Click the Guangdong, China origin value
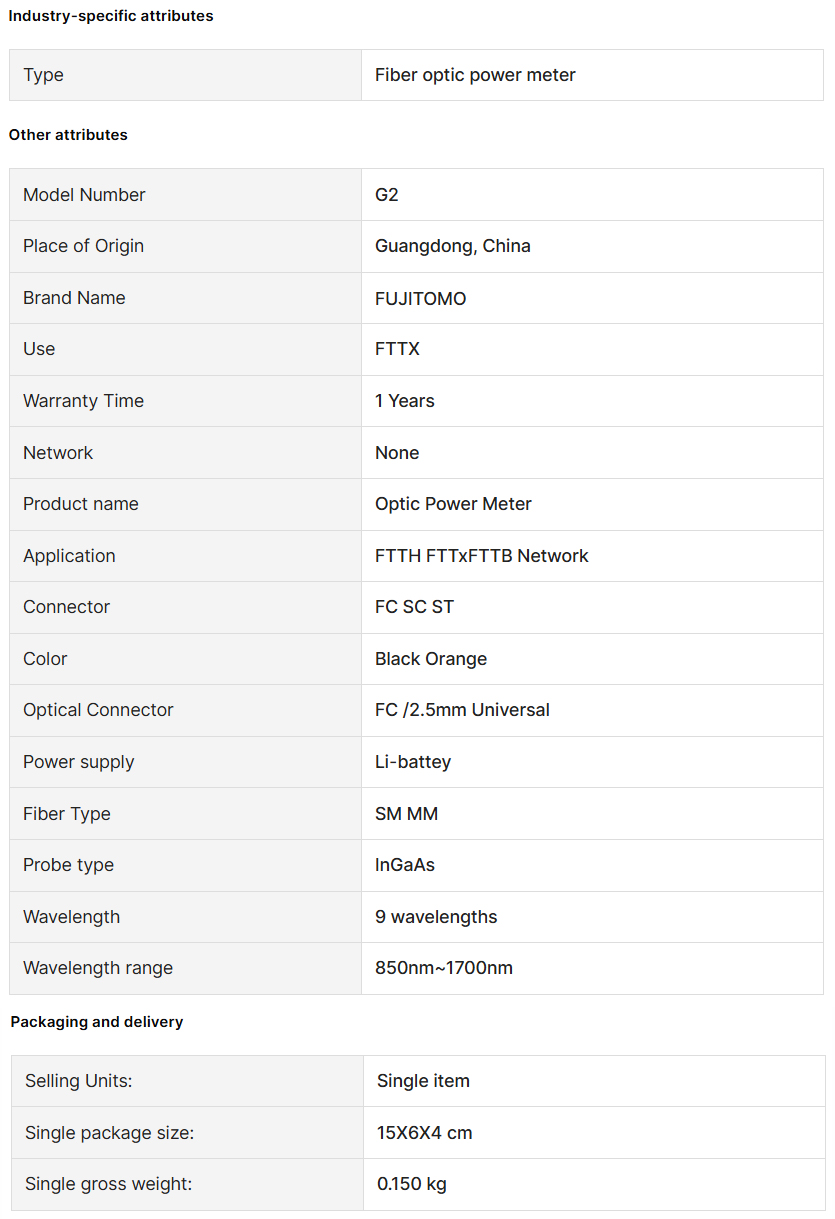Viewport: 835px width, 1219px height. tap(452, 246)
